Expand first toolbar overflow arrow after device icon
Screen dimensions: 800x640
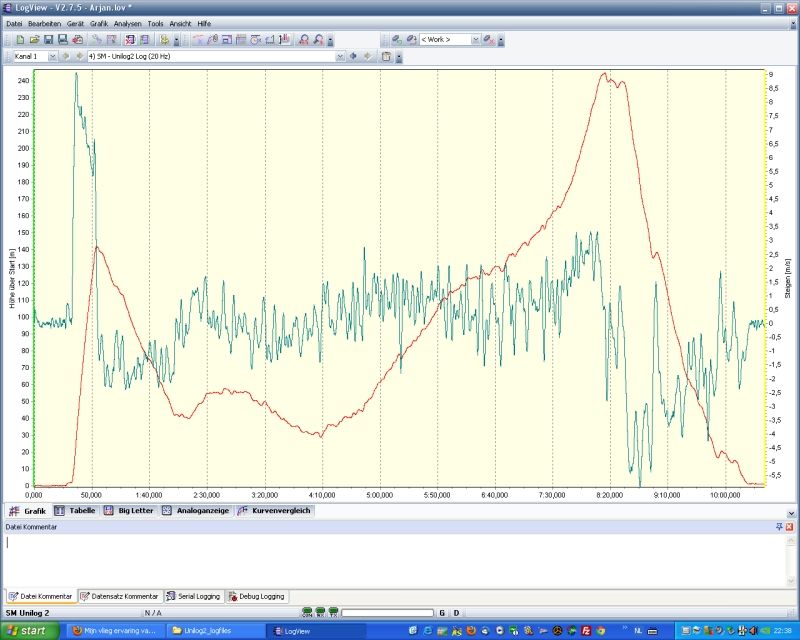[x=177, y=40]
